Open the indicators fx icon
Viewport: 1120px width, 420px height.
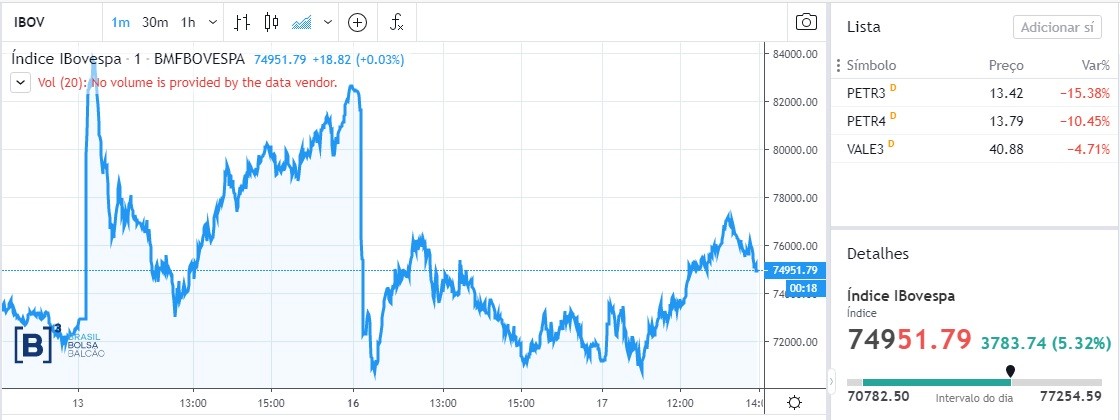pyautogui.click(x=397, y=22)
